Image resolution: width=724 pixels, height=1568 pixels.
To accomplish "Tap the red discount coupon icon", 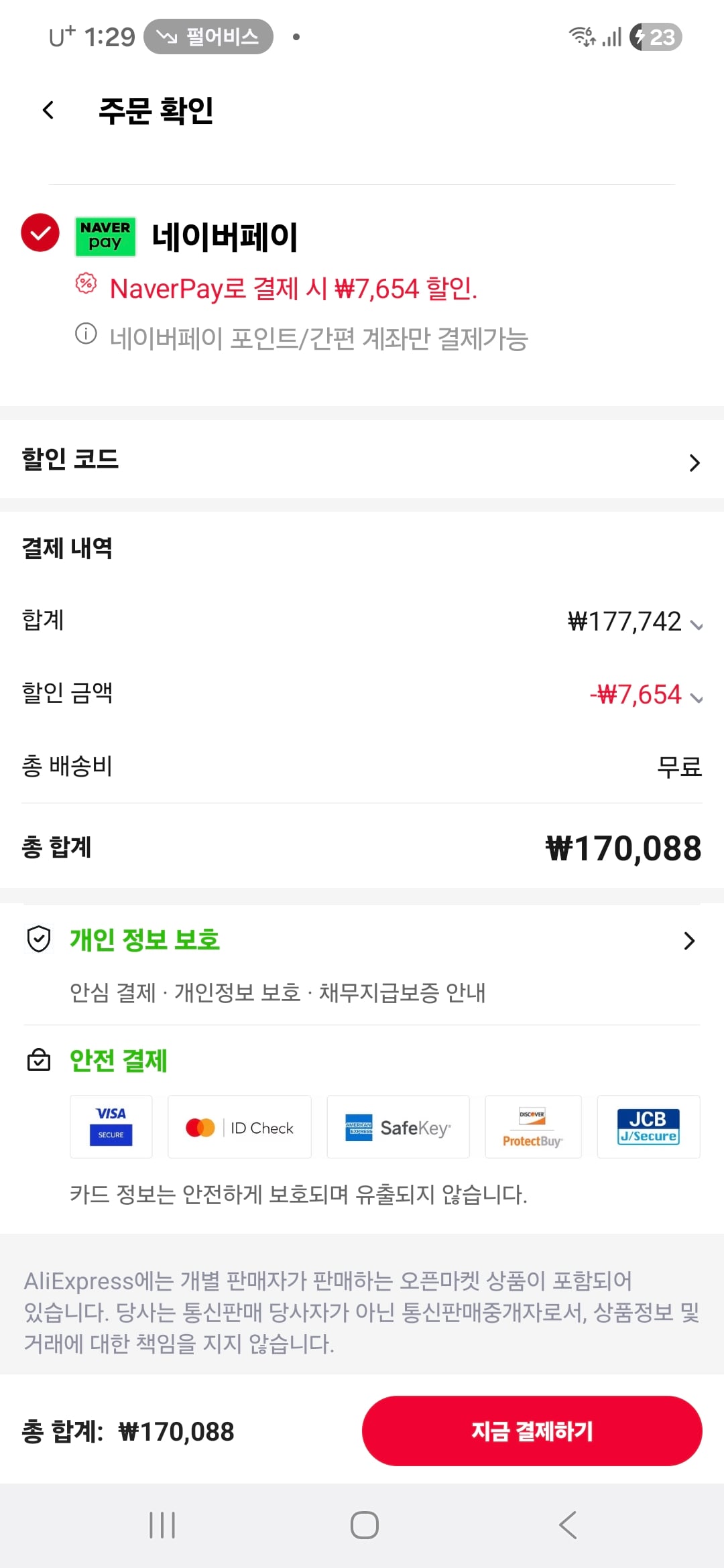I will (86, 283).
